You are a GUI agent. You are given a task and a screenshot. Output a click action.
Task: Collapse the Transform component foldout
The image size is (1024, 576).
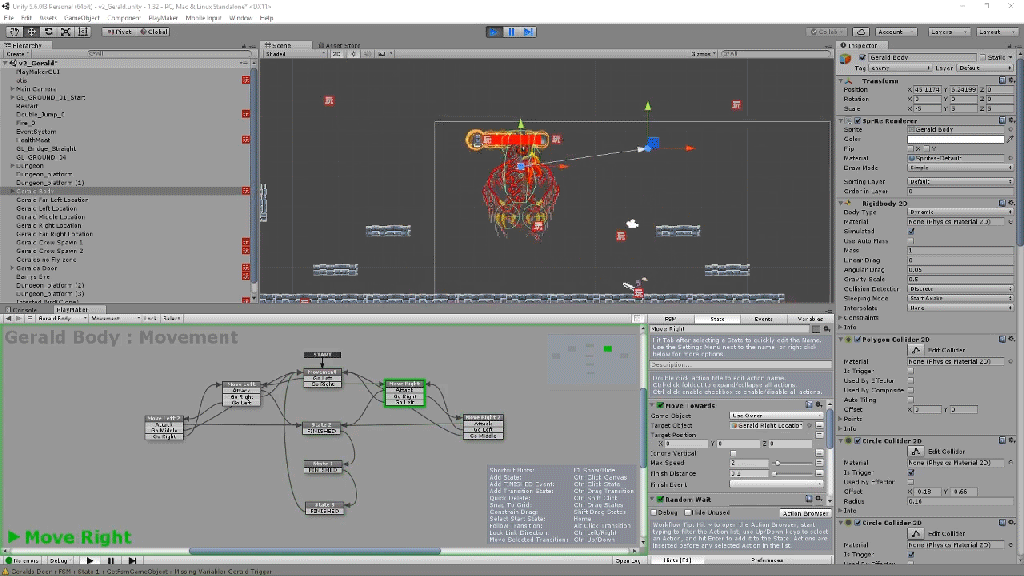point(842,81)
